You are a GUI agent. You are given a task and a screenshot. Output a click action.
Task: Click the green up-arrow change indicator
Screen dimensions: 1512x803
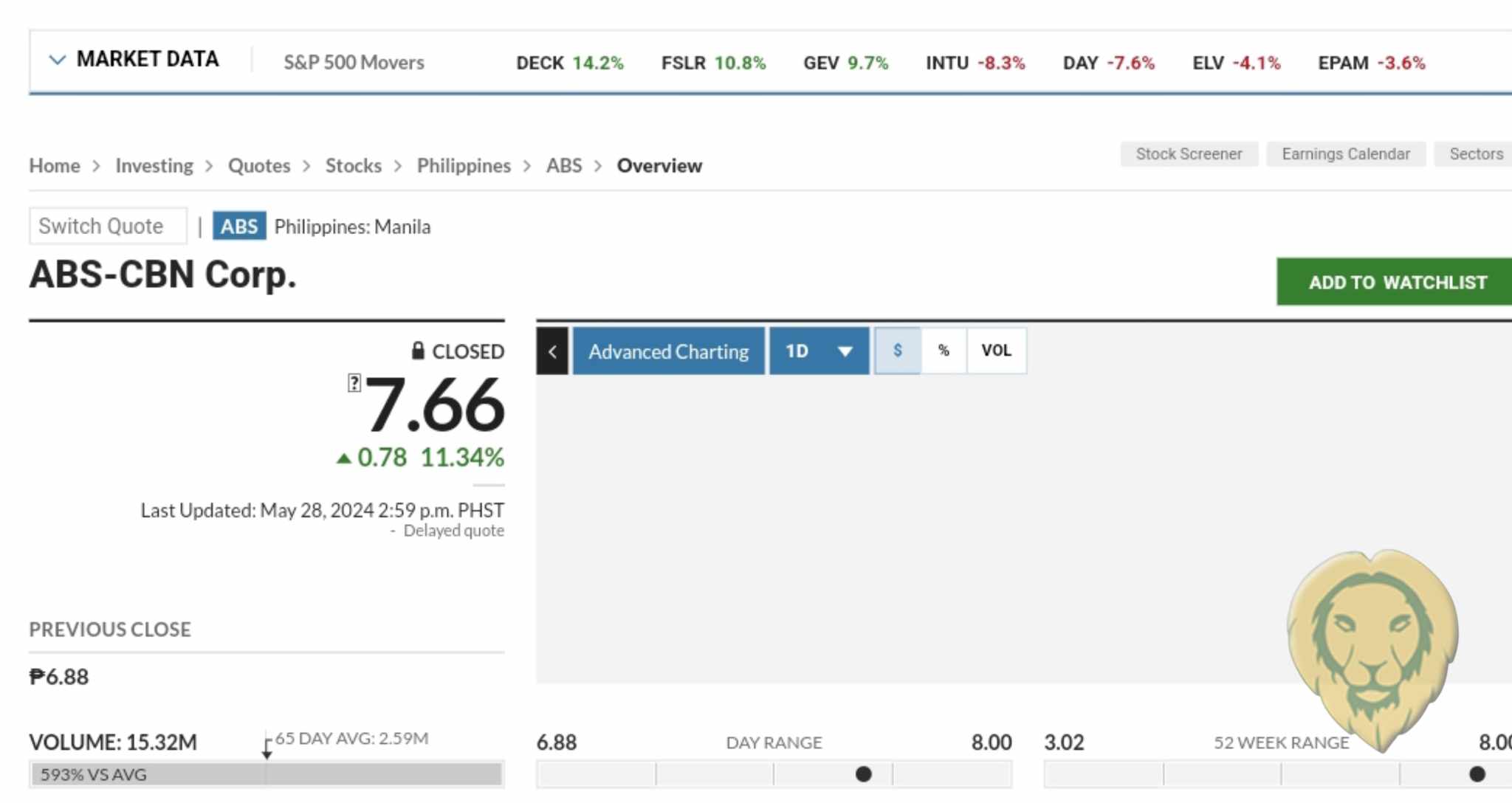pos(343,458)
